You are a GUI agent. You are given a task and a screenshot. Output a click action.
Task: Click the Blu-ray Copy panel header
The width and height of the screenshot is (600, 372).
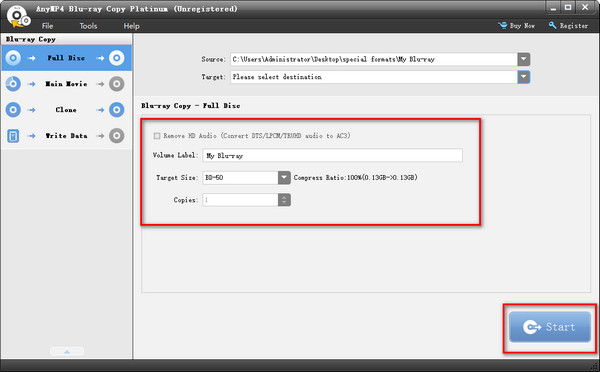tap(67, 39)
